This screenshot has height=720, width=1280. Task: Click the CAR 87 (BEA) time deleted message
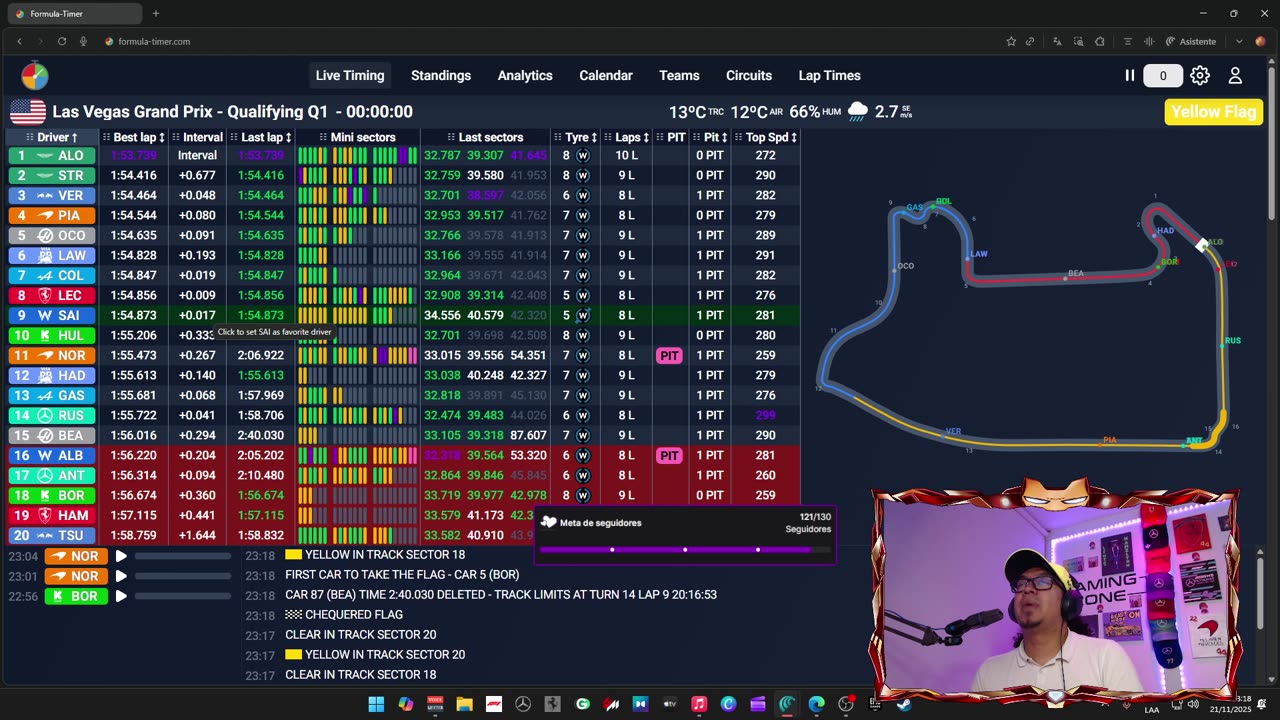[x=501, y=595]
